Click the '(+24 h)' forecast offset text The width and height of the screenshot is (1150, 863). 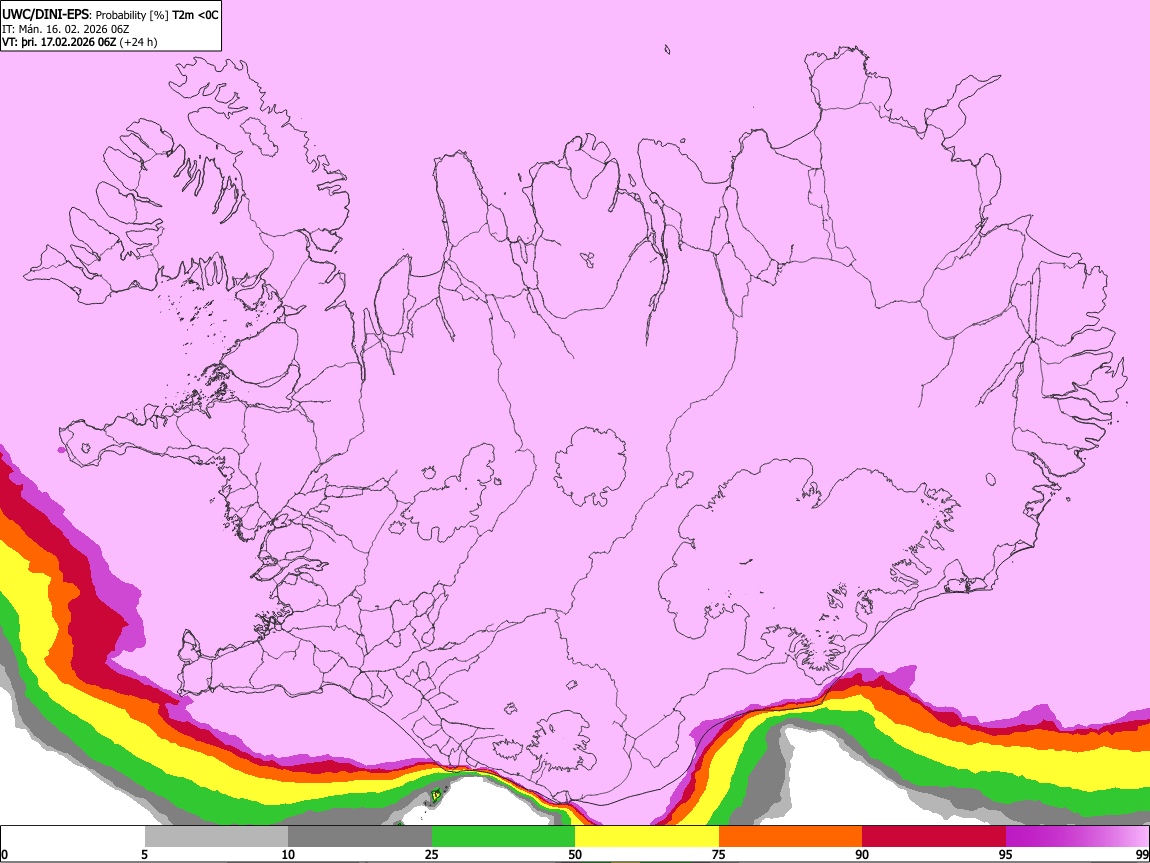138,42
